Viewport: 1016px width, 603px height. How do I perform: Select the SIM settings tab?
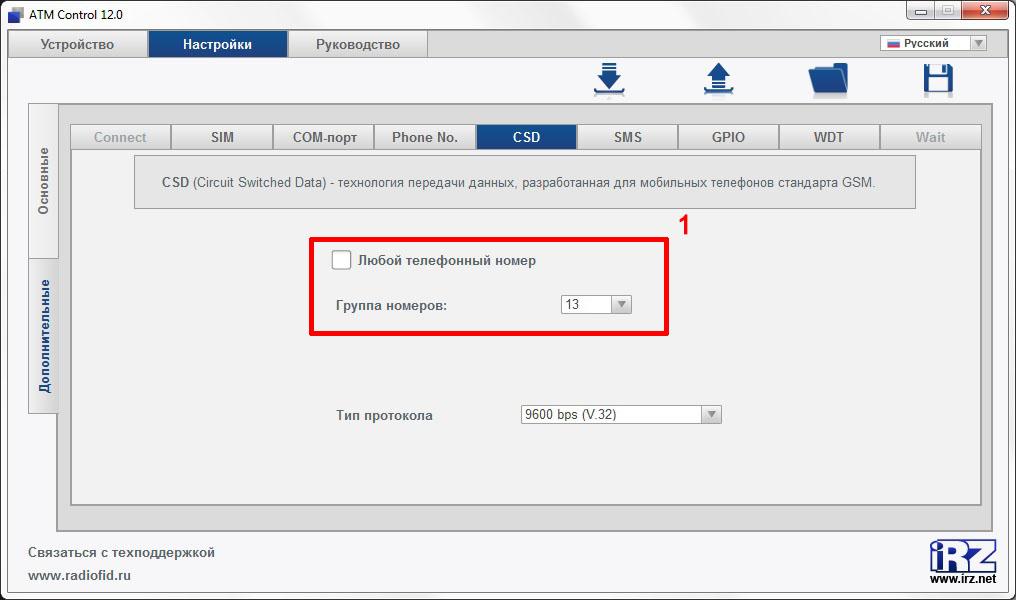click(x=222, y=137)
